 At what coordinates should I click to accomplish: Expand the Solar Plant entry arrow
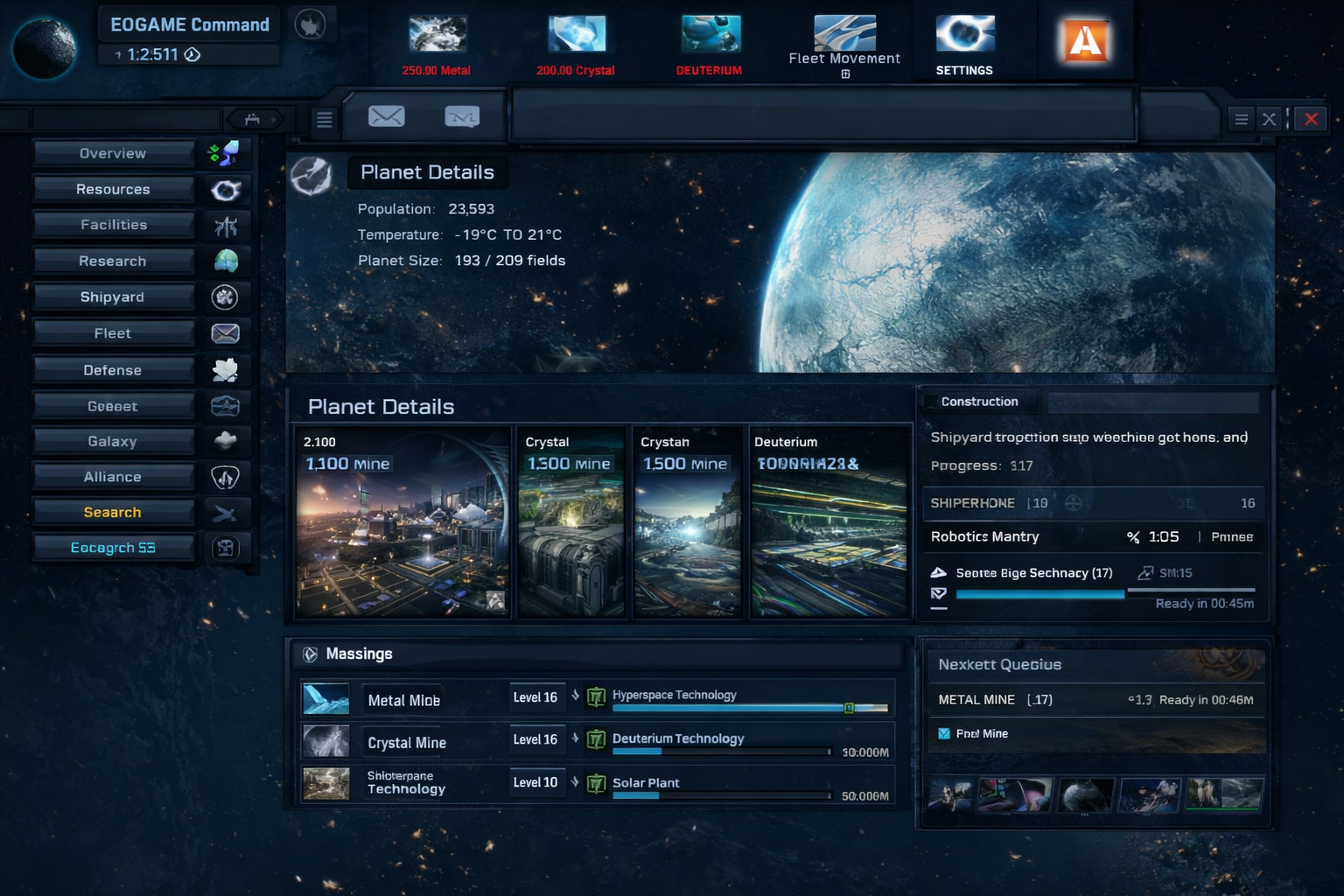[575, 782]
